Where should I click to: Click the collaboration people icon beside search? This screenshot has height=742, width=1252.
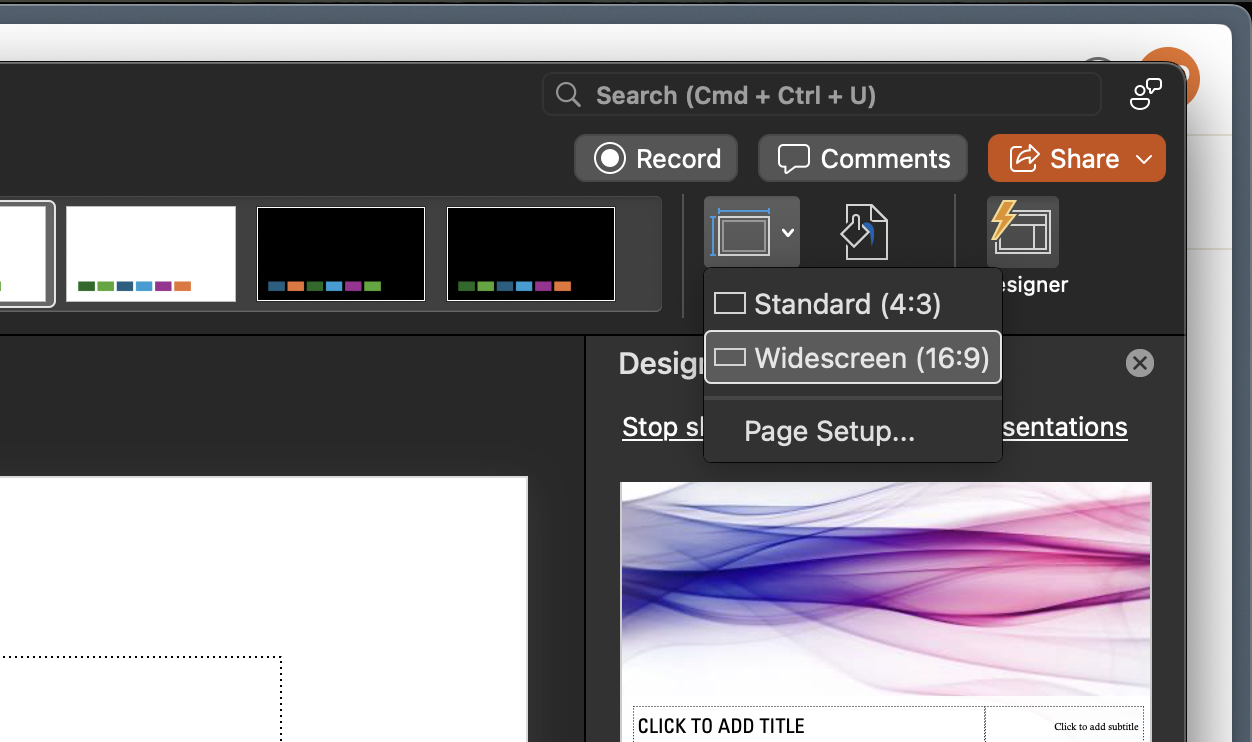[x=1145, y=94]
